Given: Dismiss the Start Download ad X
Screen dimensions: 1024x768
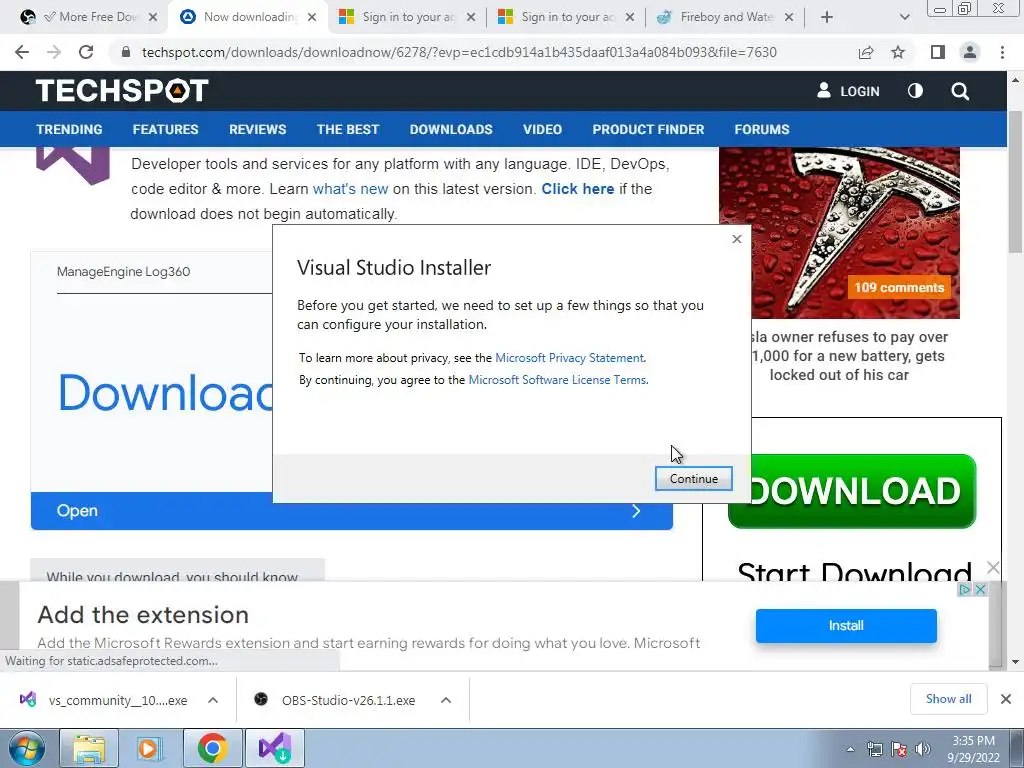Looking at the screenshot, I should pos(993,567).
